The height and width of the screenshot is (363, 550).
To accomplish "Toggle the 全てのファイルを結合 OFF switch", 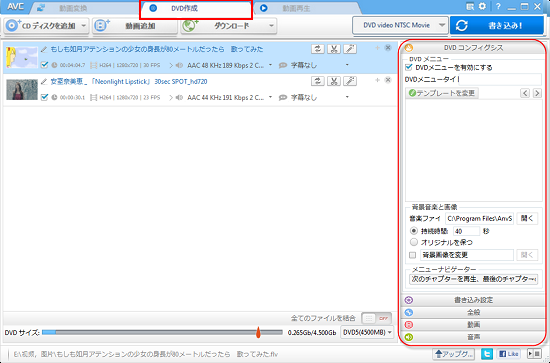I will pyautogui.click(x=376, y=318).
